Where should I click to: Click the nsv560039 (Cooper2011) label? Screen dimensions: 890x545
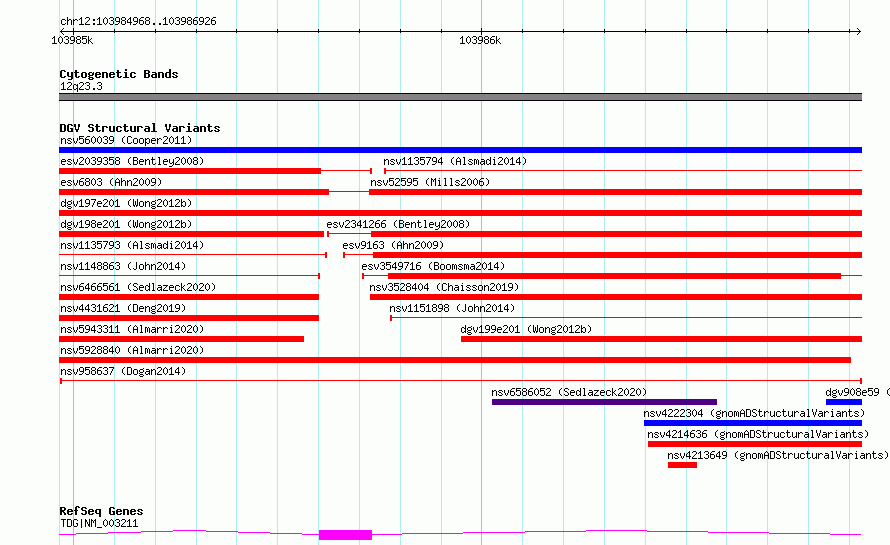[126, 140]
